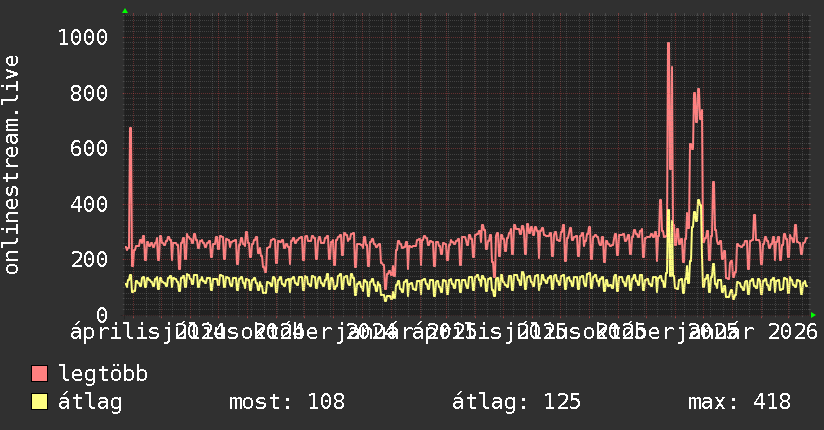Click the 0 y-axis label
This screenshot has height=430, width=824.
click(102, 315)
